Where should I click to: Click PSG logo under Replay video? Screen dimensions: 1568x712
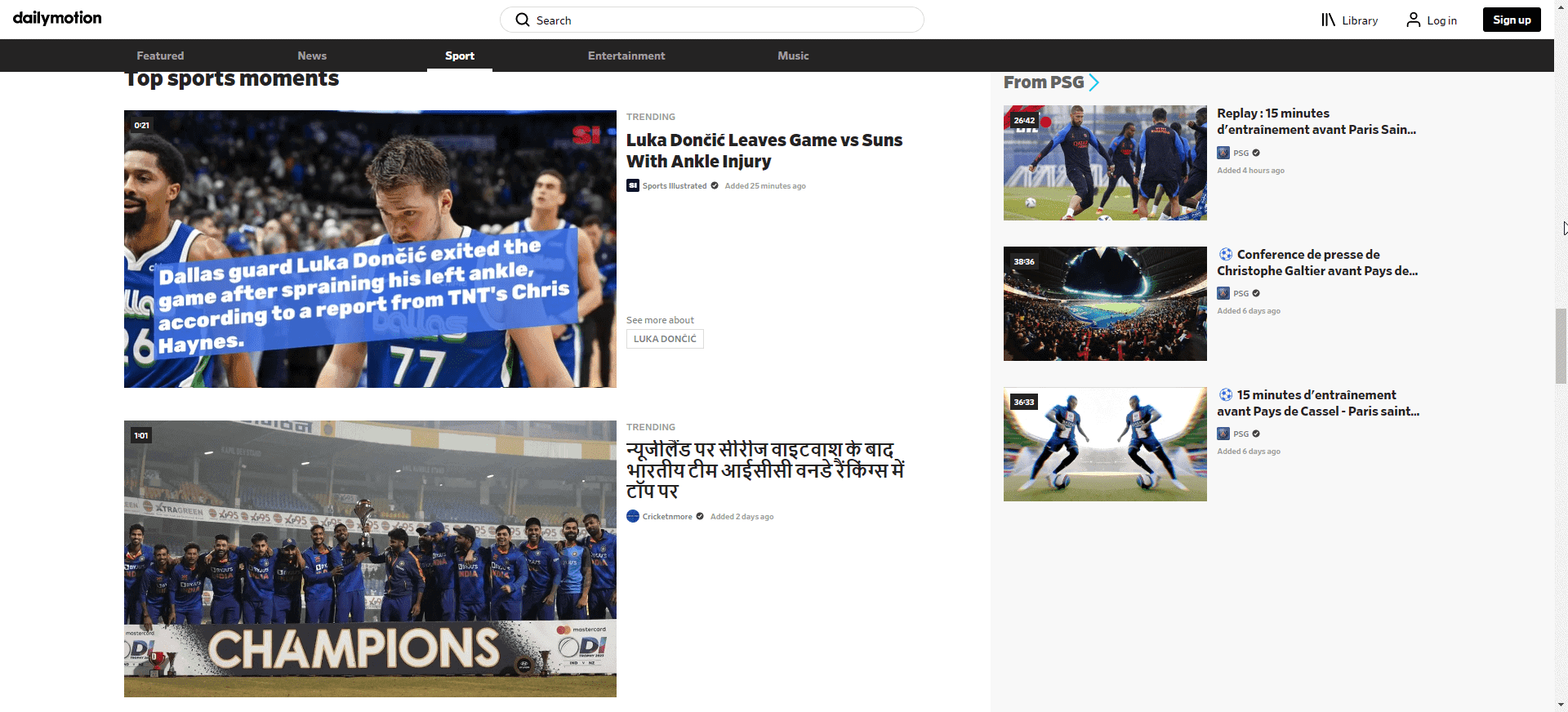pos(1223,153)
